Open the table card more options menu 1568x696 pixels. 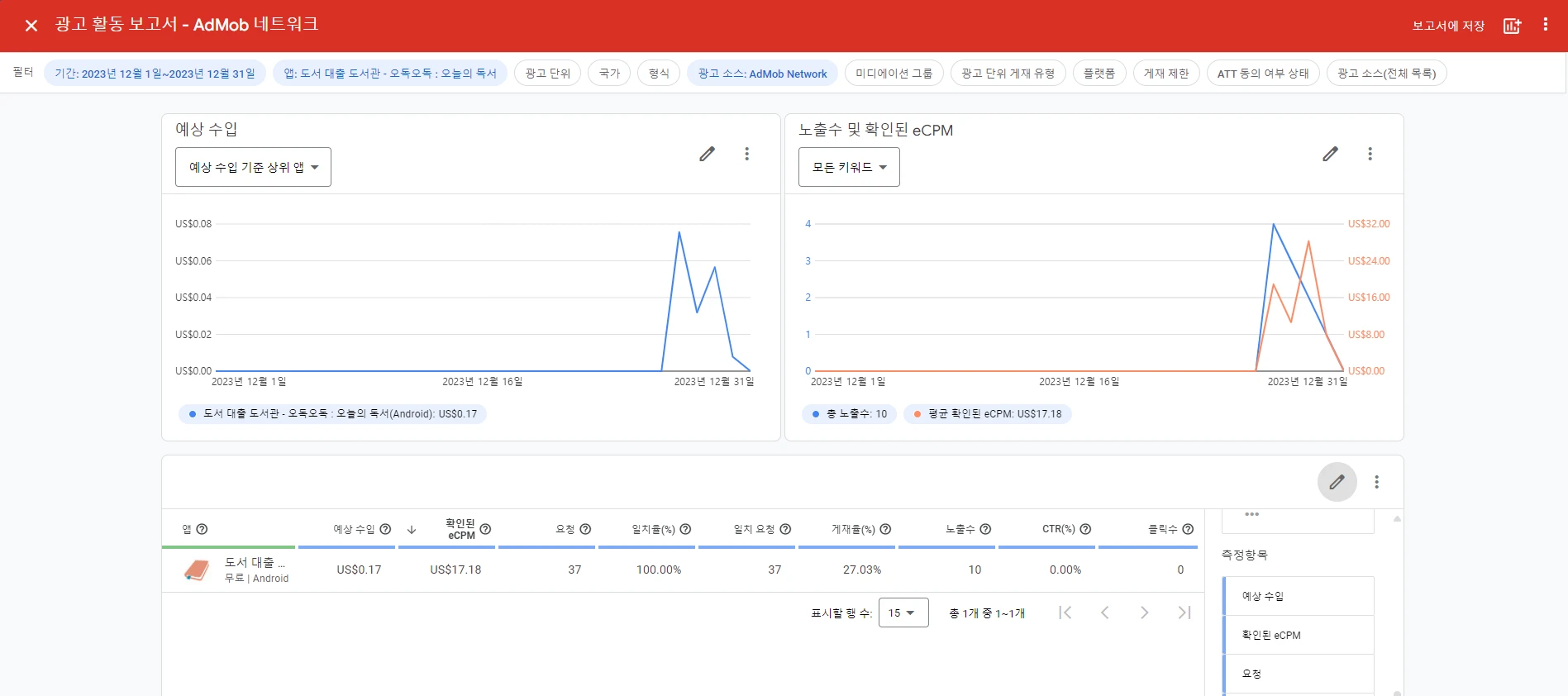pyautogui.click(x=1376, y=482)
